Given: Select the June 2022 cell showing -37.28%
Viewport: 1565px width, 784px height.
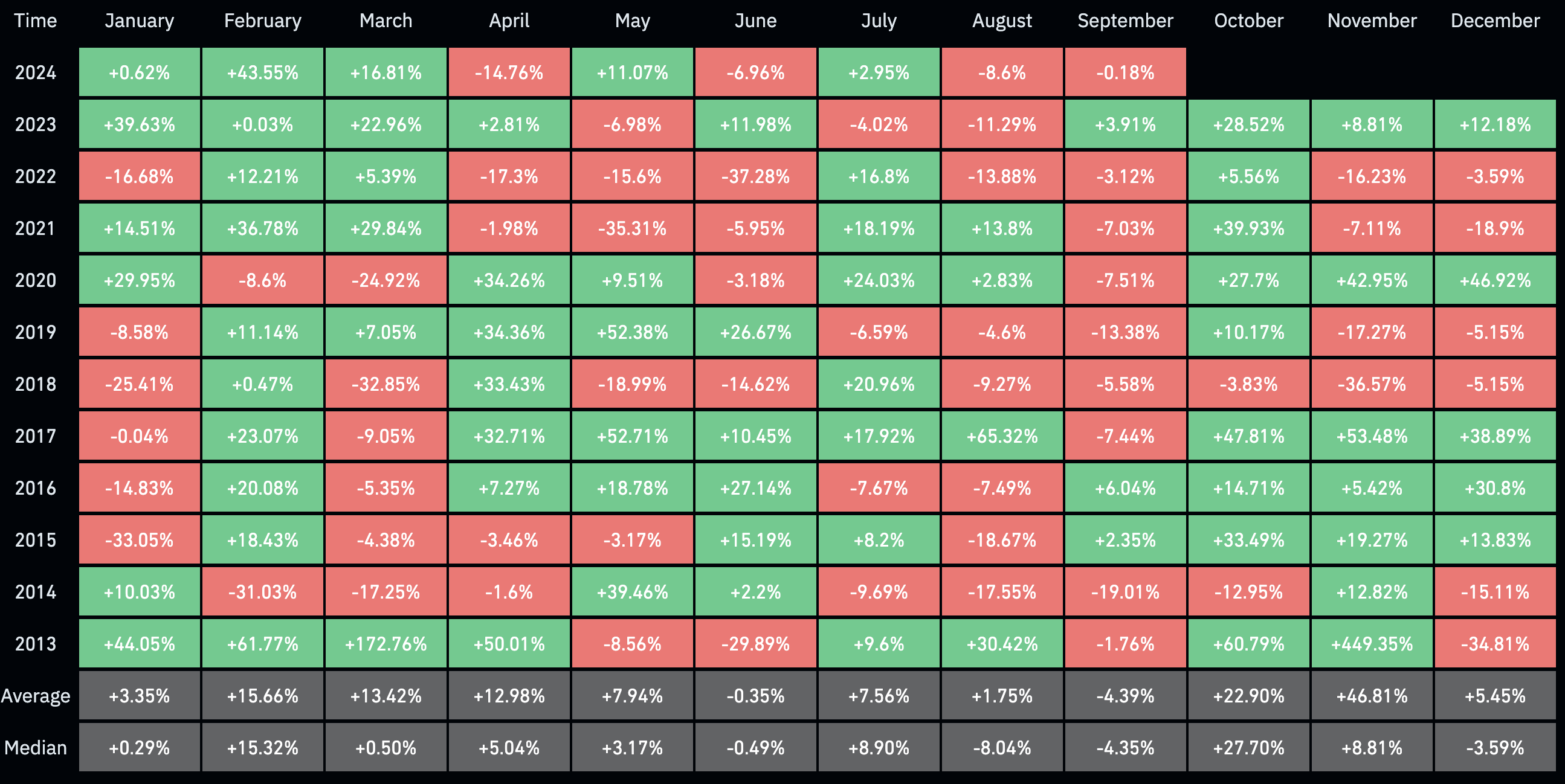Looking at the screenshot, I should (x=756, y=176).
